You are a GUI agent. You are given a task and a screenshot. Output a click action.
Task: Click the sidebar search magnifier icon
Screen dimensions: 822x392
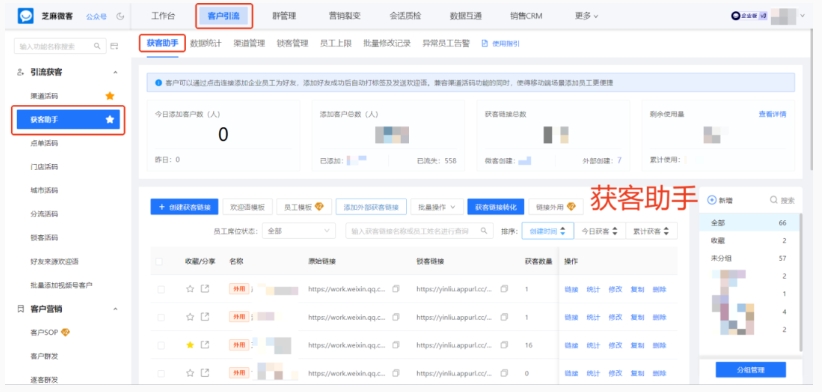pos(97,46)
